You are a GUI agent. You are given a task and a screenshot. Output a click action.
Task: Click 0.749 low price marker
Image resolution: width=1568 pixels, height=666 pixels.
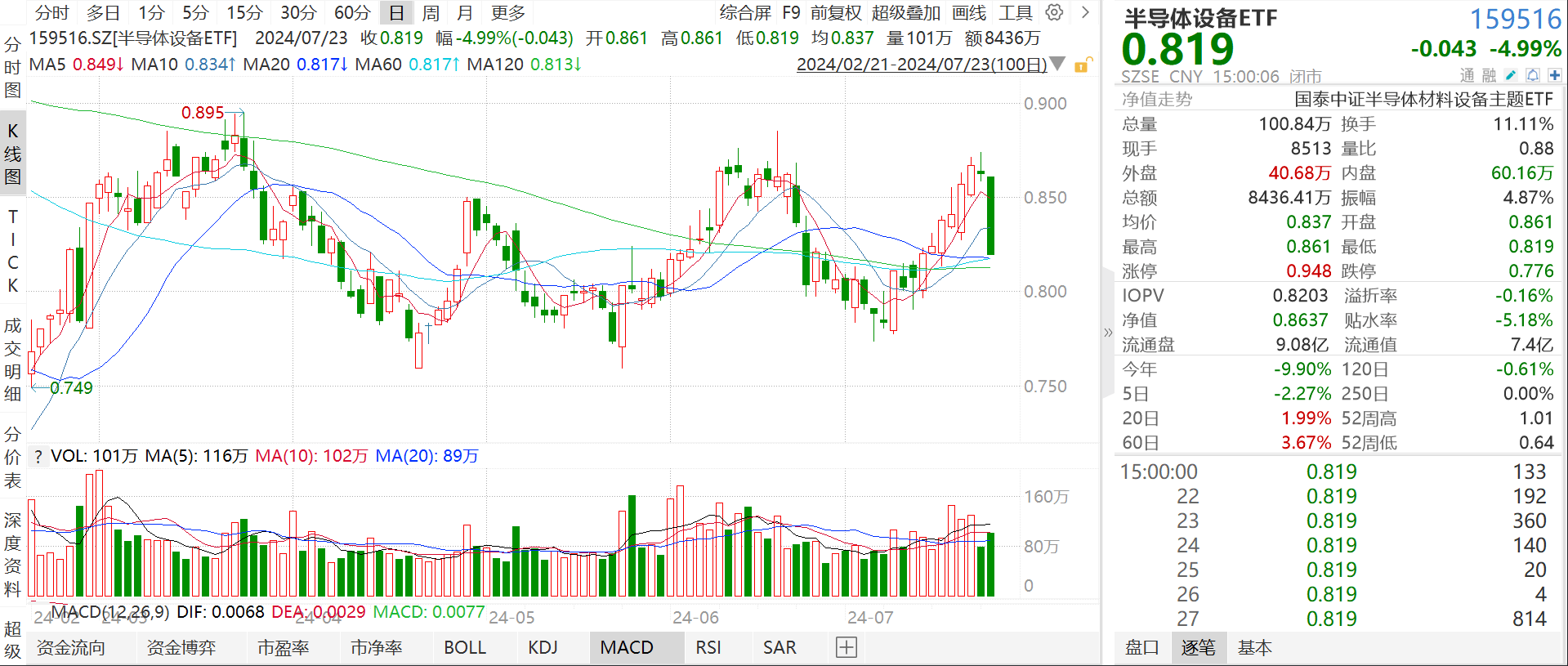pyautogui.click(x=71, y=388)
